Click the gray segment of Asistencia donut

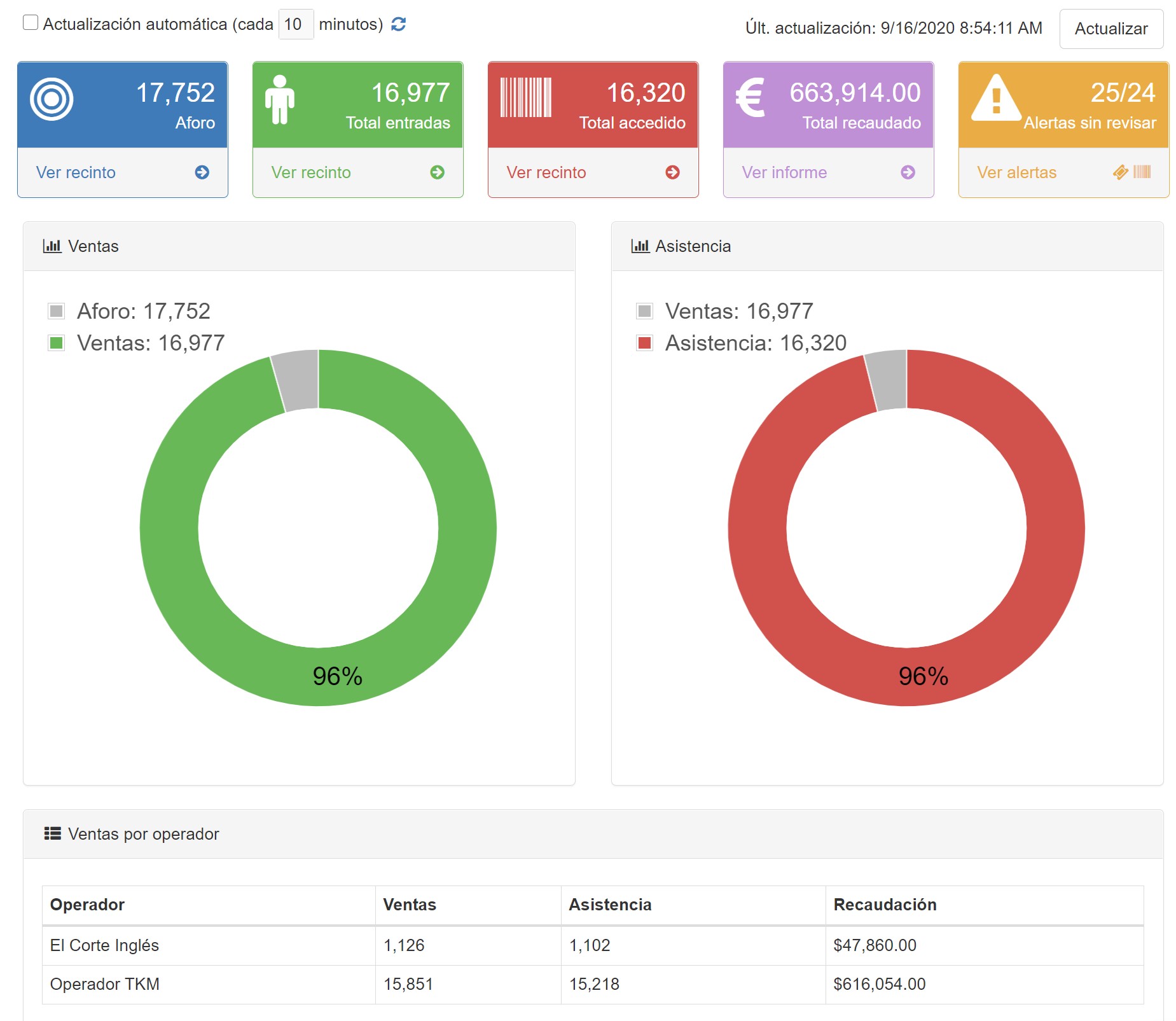coord(887,380)
